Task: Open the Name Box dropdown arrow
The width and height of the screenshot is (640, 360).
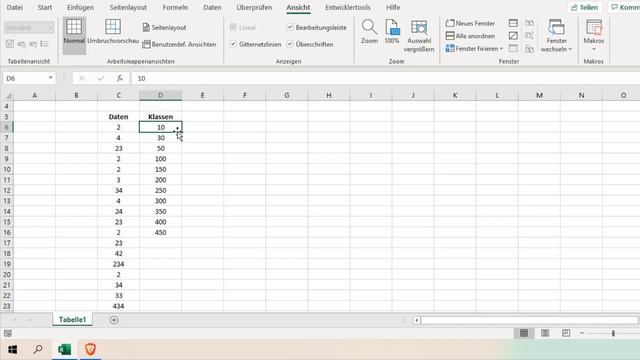Action: coord(50,78)
